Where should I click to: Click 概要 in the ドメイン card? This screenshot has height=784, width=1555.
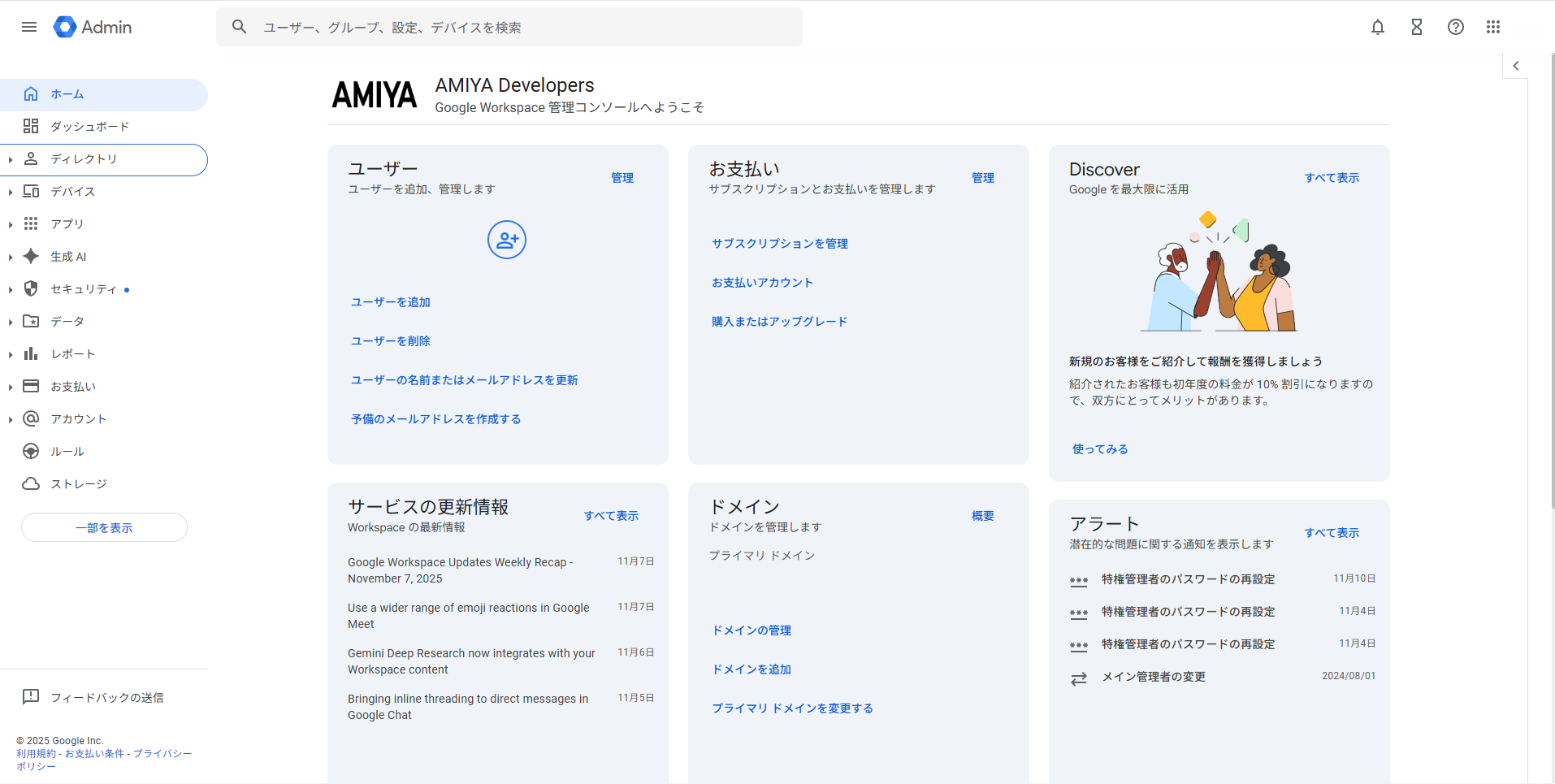click(983, 516)
